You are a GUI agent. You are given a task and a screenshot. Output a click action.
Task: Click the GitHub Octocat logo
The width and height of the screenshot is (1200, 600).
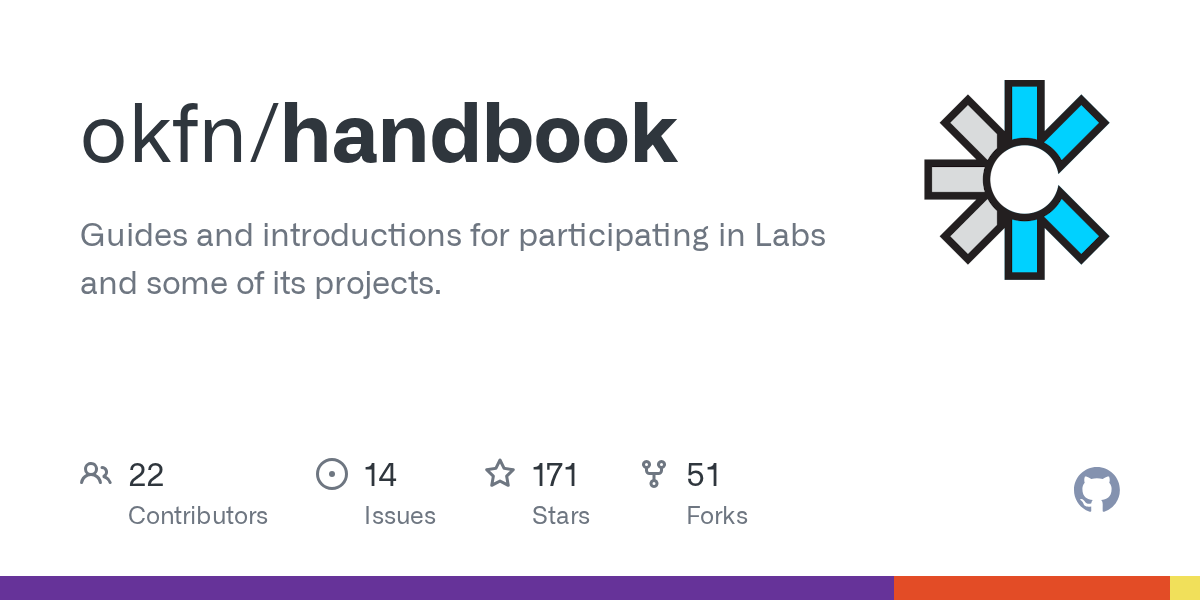pos(1096,490)
